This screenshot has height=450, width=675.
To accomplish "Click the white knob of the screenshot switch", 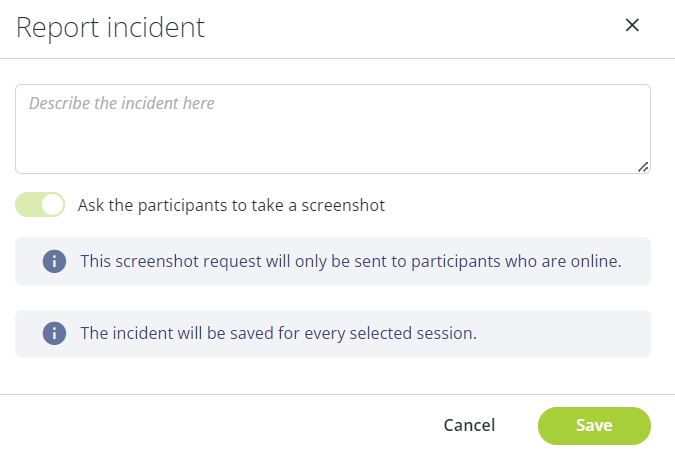I will (x=53, y=205).
